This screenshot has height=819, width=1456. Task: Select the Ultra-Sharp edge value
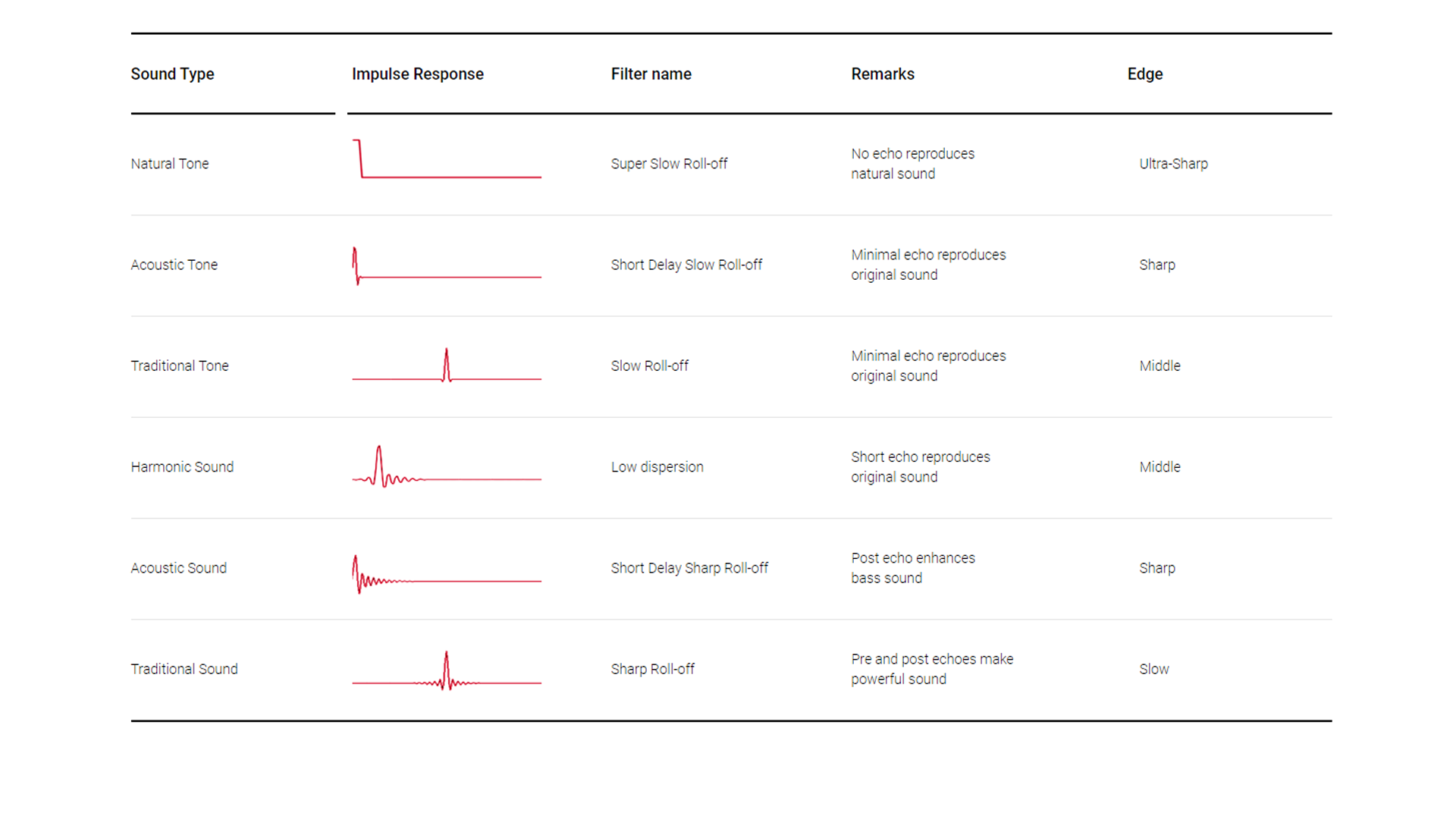[1173, 164]
